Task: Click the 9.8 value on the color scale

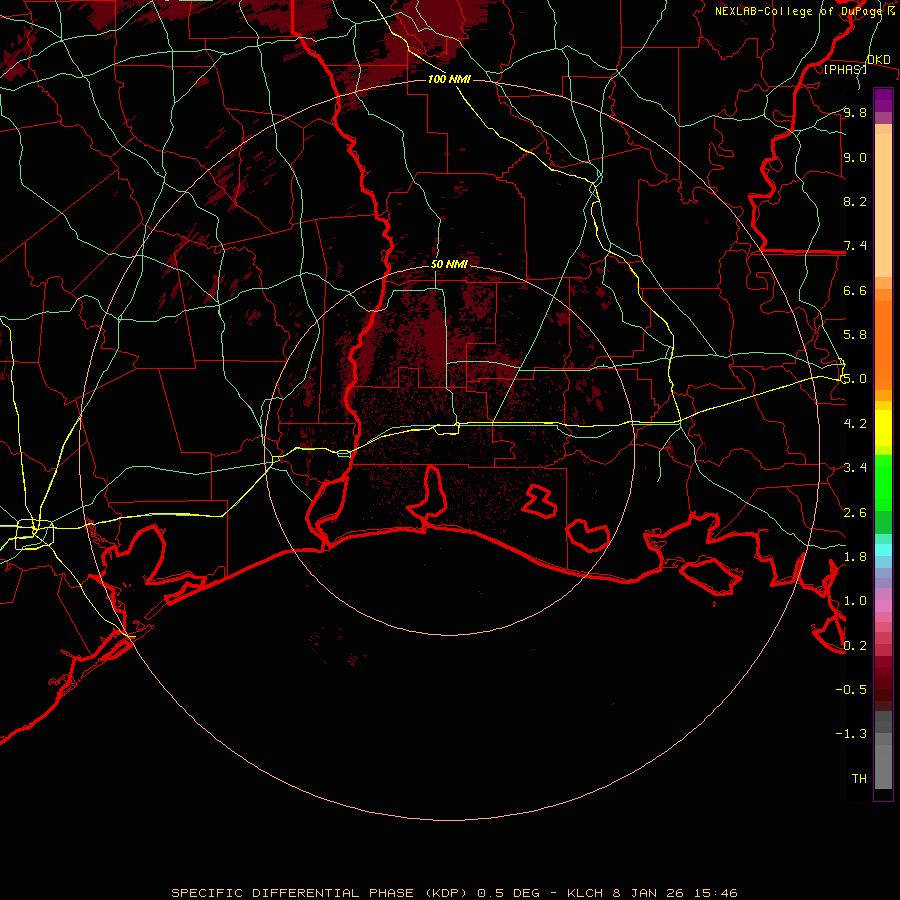Action: pyautogui.click(x=855, y=112)
